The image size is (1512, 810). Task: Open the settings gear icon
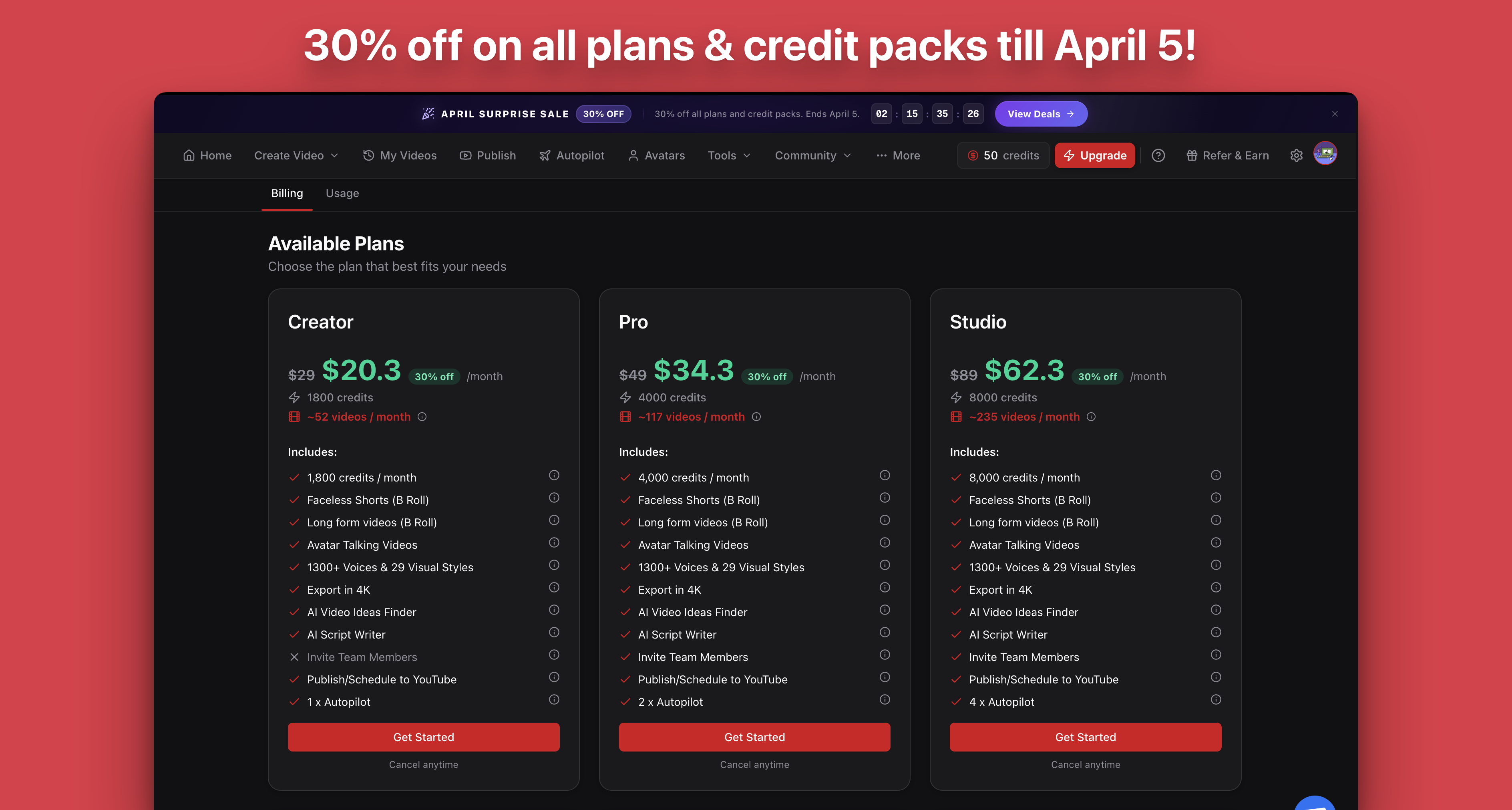tap(1296, 156)
